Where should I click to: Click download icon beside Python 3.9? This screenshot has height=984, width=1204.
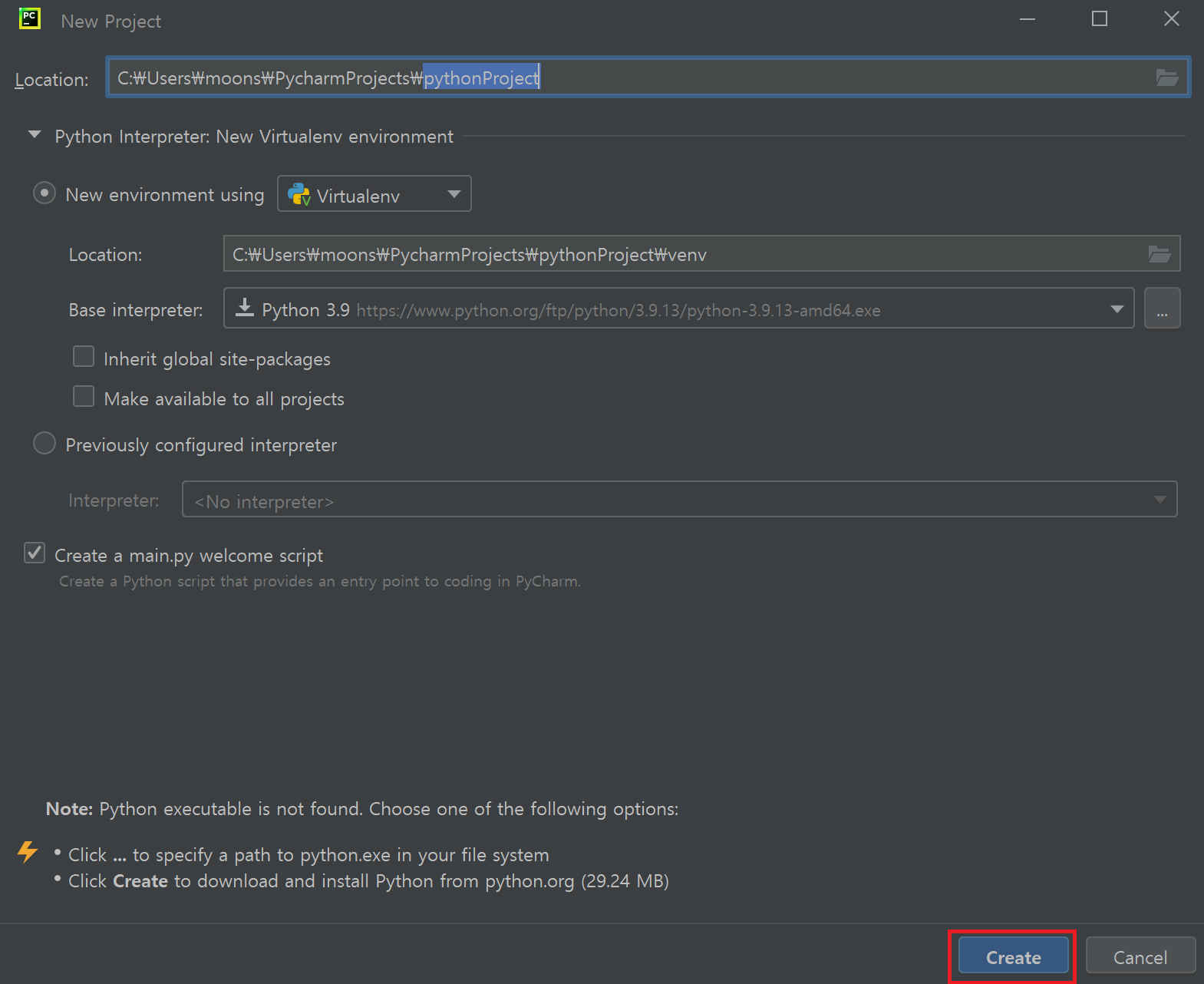point(245,308)
